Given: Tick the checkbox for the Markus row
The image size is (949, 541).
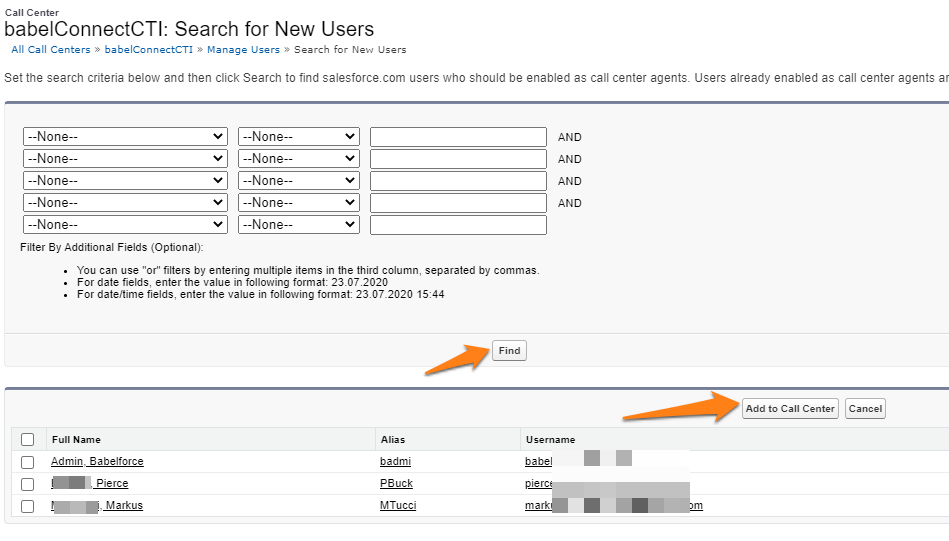Looking at the screenshot, I should [x=28, y=506].
